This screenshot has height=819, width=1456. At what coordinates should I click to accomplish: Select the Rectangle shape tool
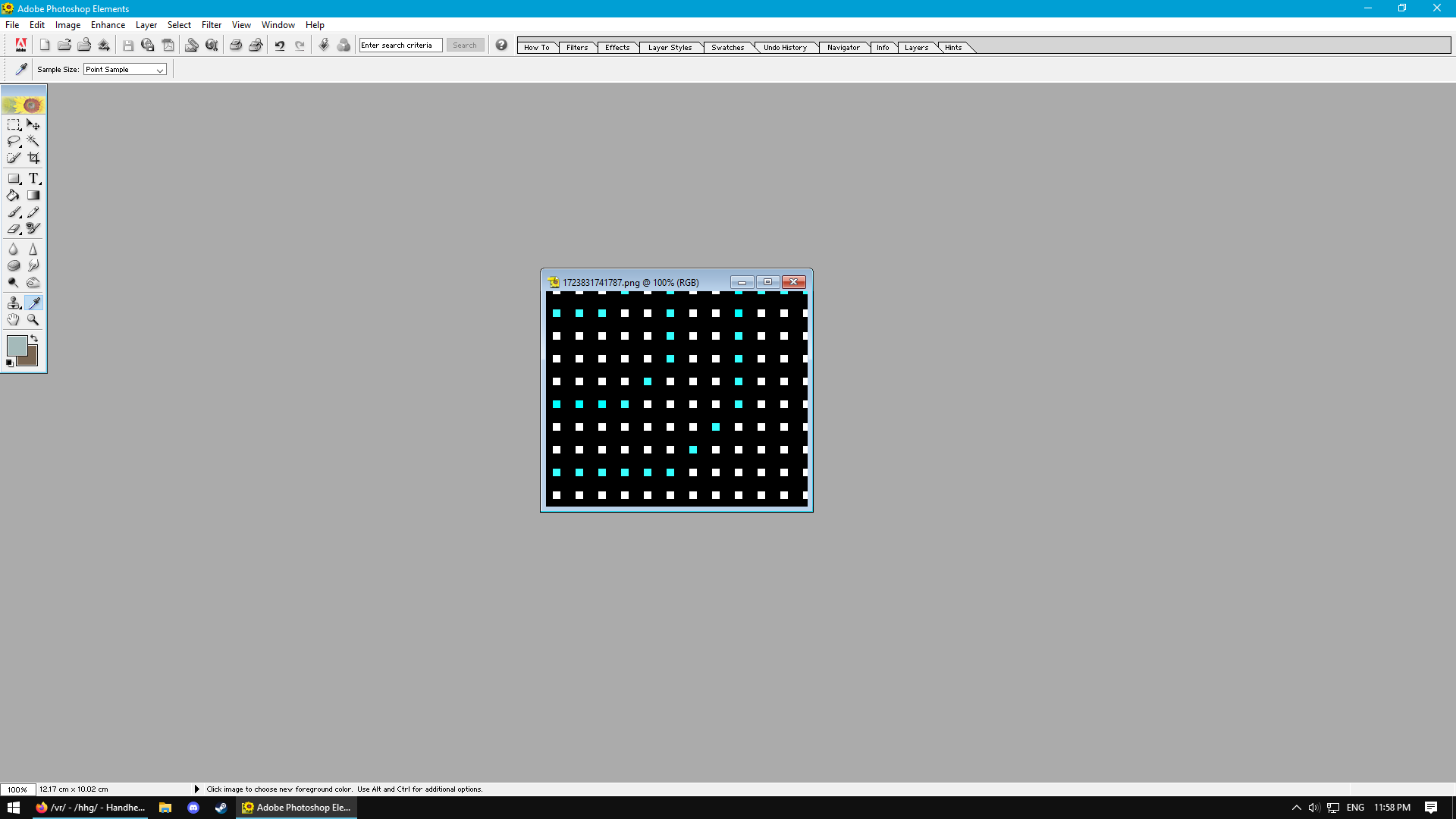click(x=14, y=179)
